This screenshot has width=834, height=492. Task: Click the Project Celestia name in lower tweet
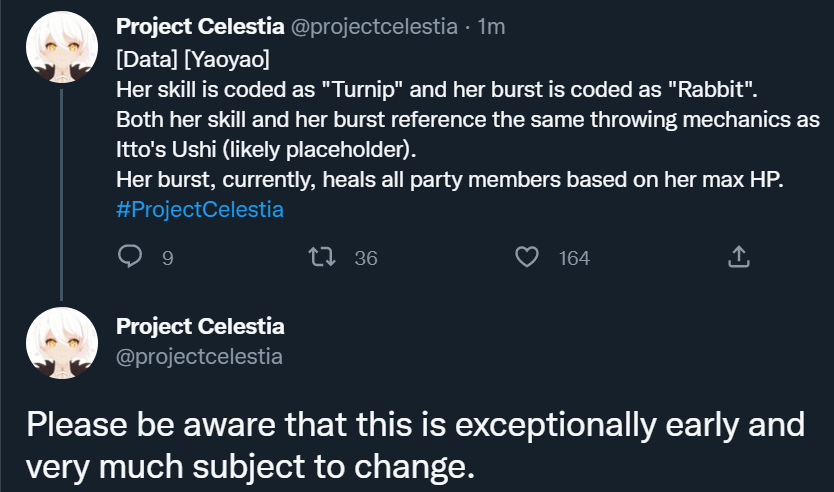tap(200, 327)
